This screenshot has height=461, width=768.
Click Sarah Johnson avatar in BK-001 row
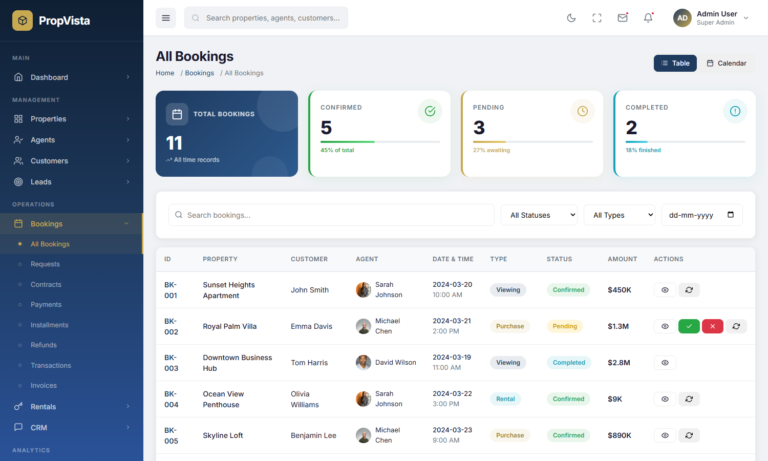coord(363,290)
